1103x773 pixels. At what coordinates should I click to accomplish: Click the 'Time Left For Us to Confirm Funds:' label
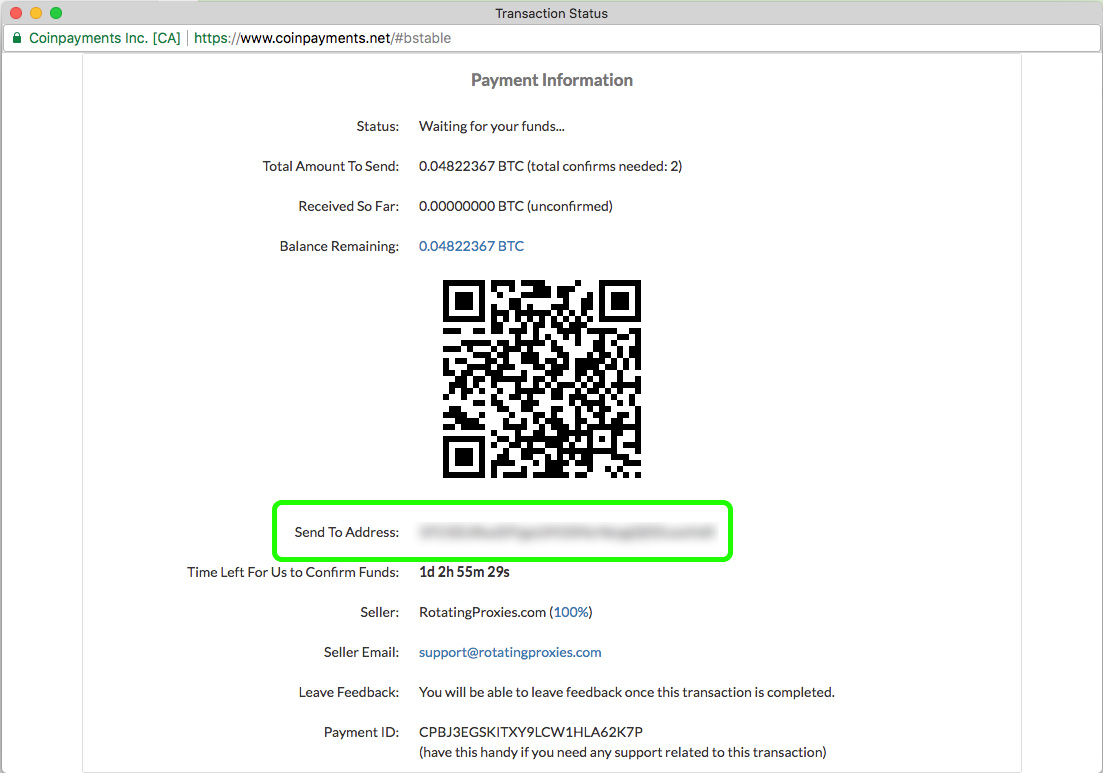point(293,573)
